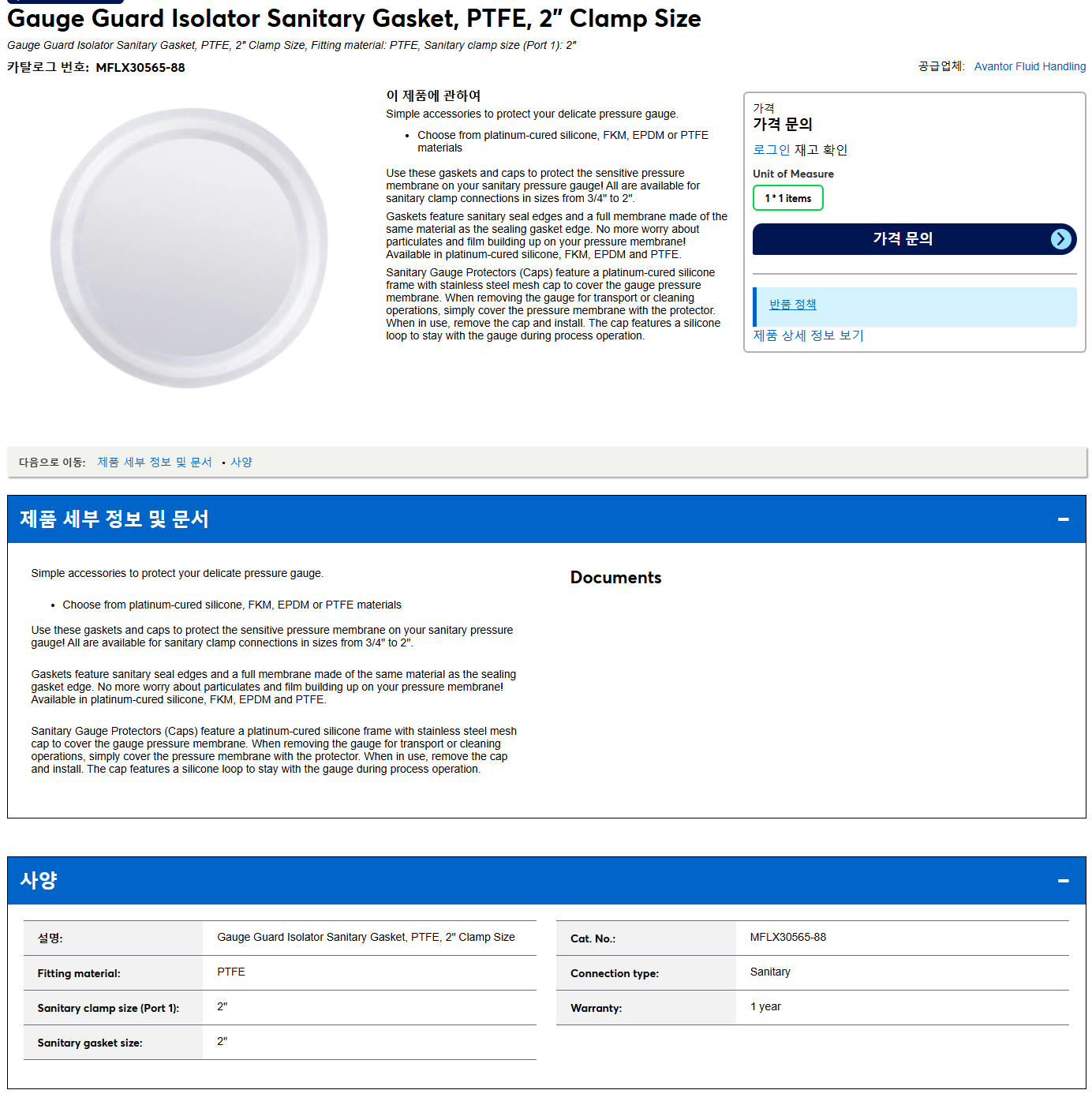Screen dimensions: 1092x1105
Task: Collapse the 제품 세부 정보 및 문서 section
Action: pyautogui.click(x=1063, y=519)
